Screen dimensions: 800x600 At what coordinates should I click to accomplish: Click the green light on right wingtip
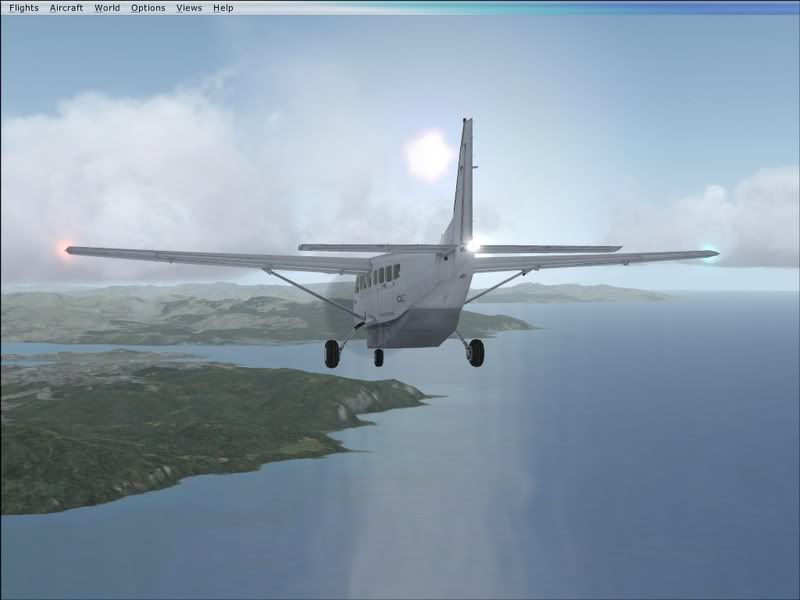(710, 252)
